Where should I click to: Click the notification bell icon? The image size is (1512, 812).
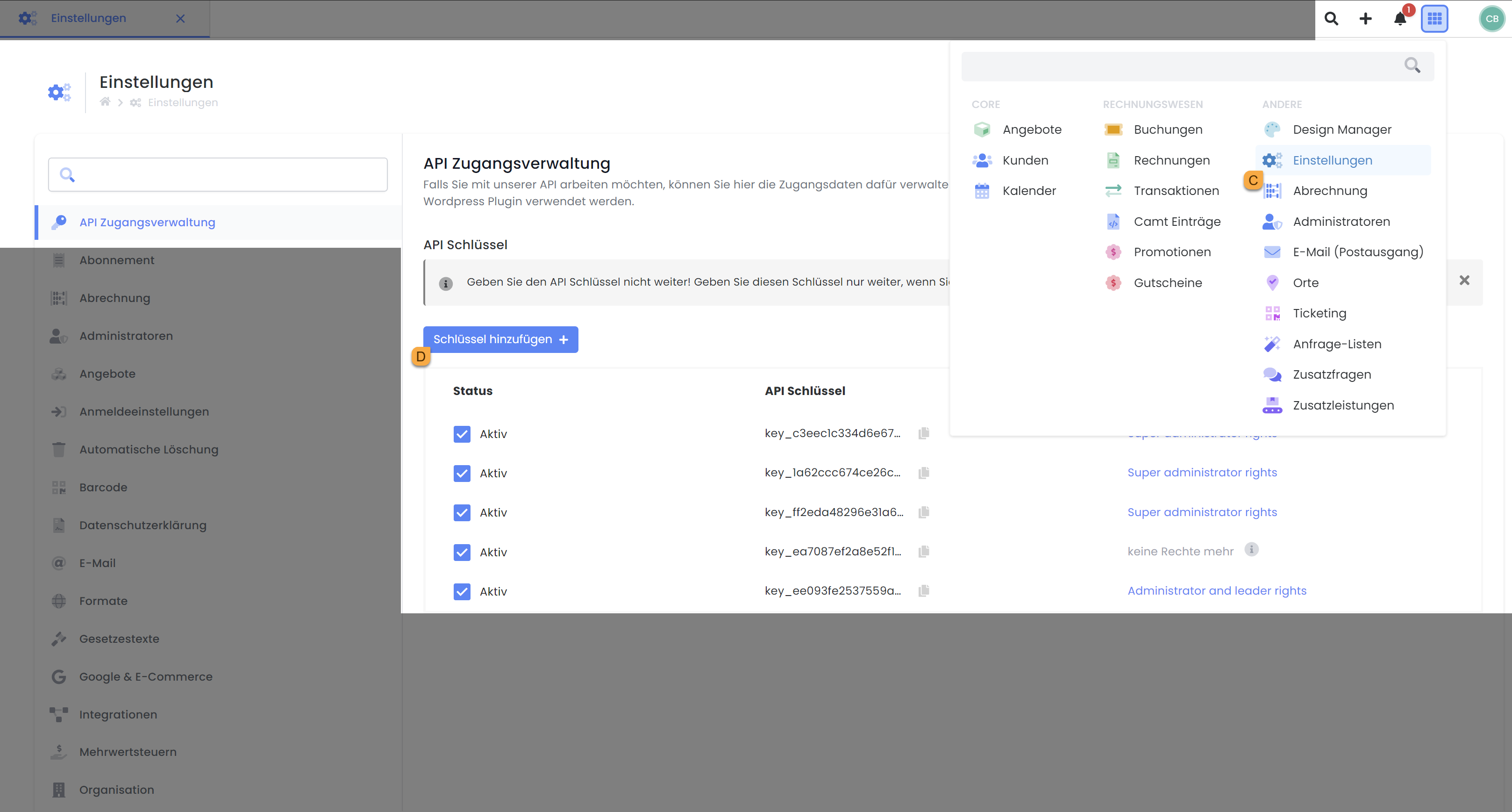(1399, 19)
